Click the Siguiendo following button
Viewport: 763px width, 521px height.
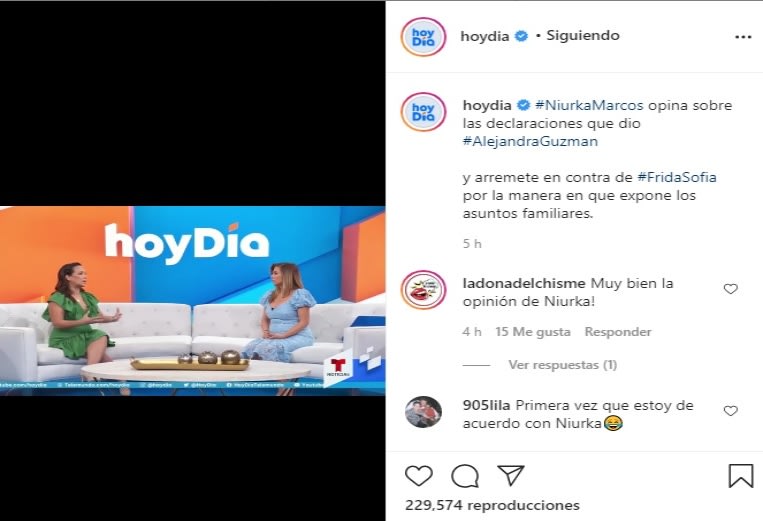[x=582, y=36]
